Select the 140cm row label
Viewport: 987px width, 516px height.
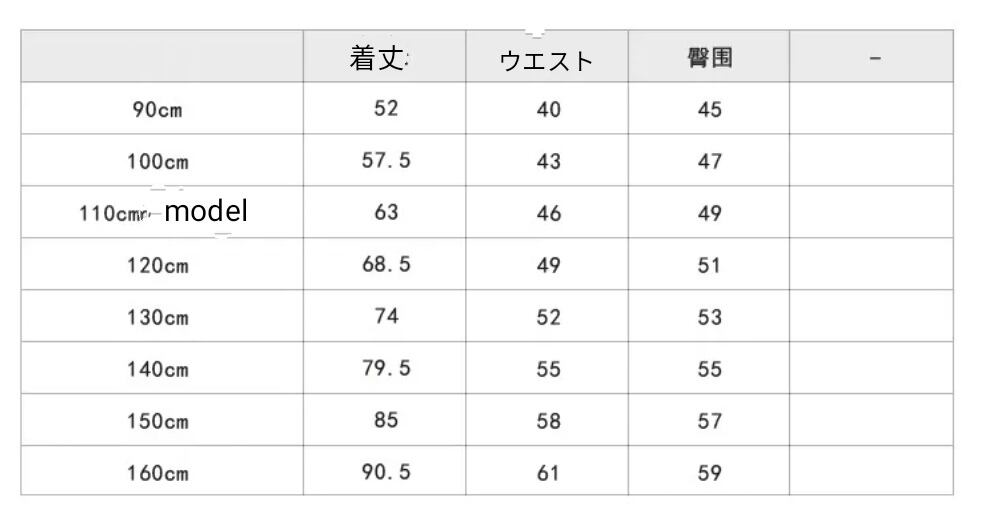[x=157, y=369]
